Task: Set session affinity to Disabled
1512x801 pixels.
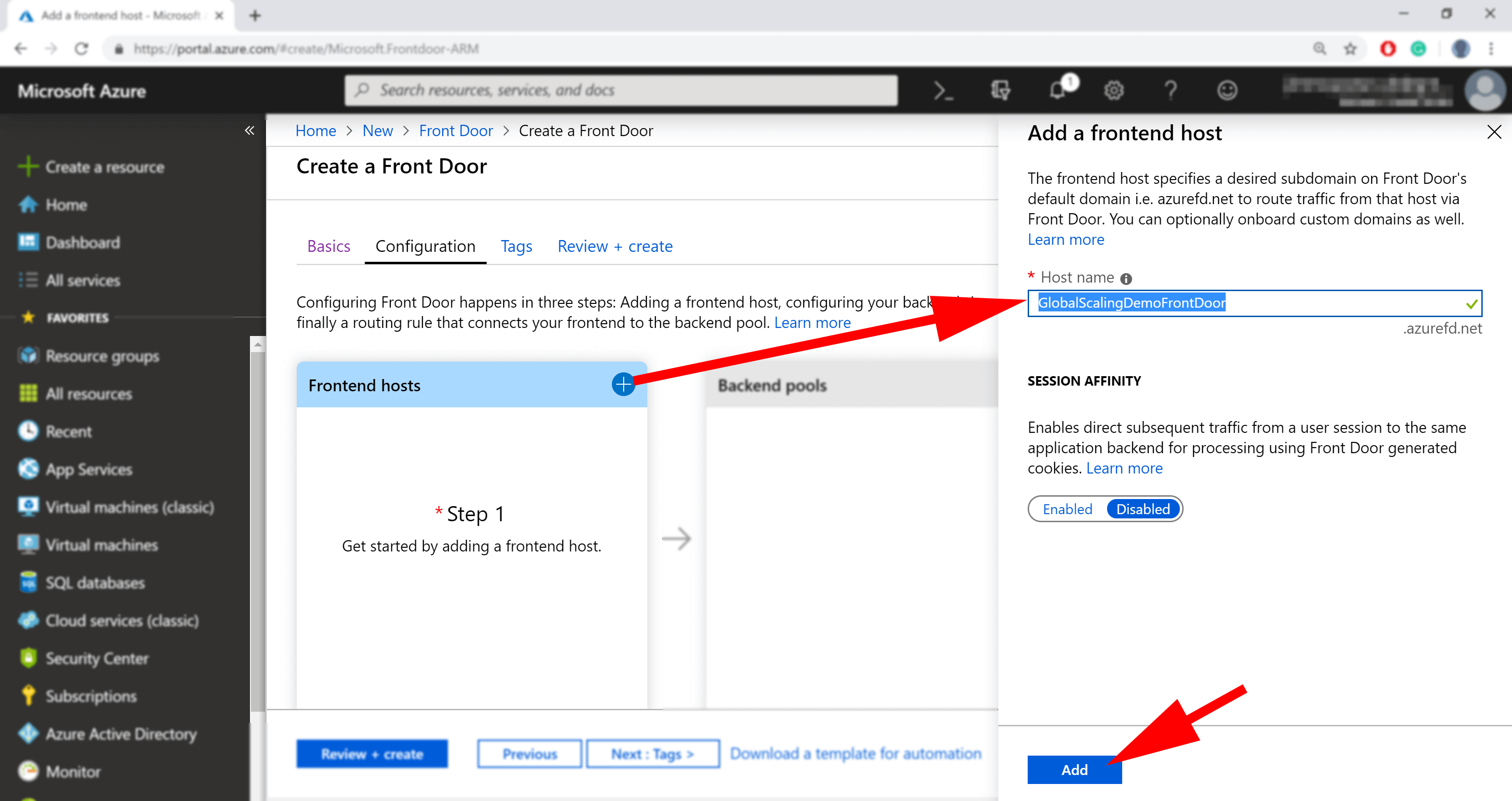Action: pos(1143,509)
